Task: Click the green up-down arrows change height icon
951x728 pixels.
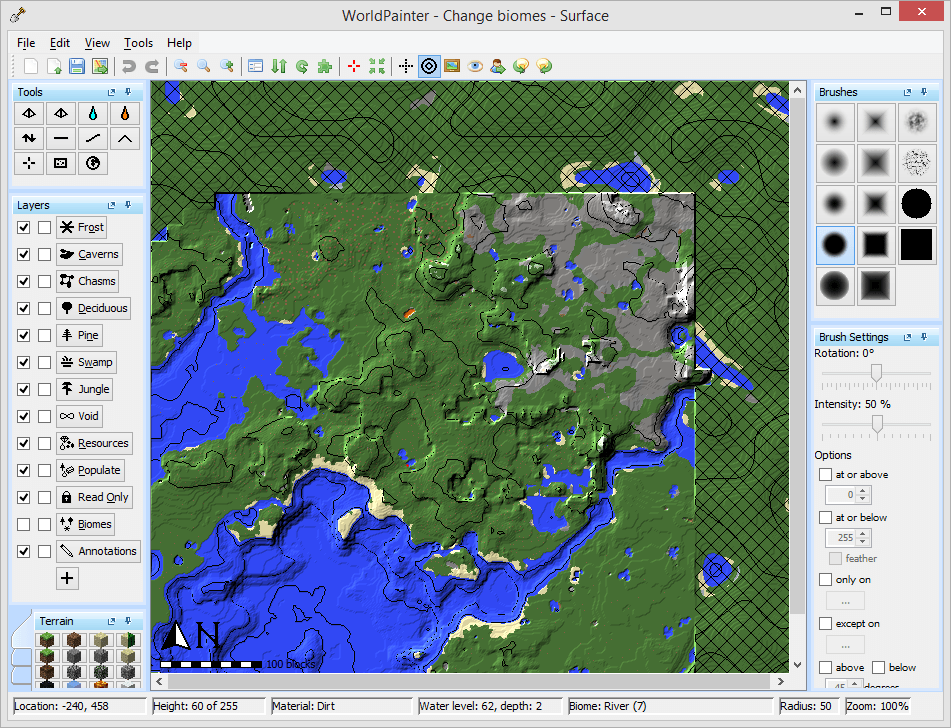Action: point(279,66)
